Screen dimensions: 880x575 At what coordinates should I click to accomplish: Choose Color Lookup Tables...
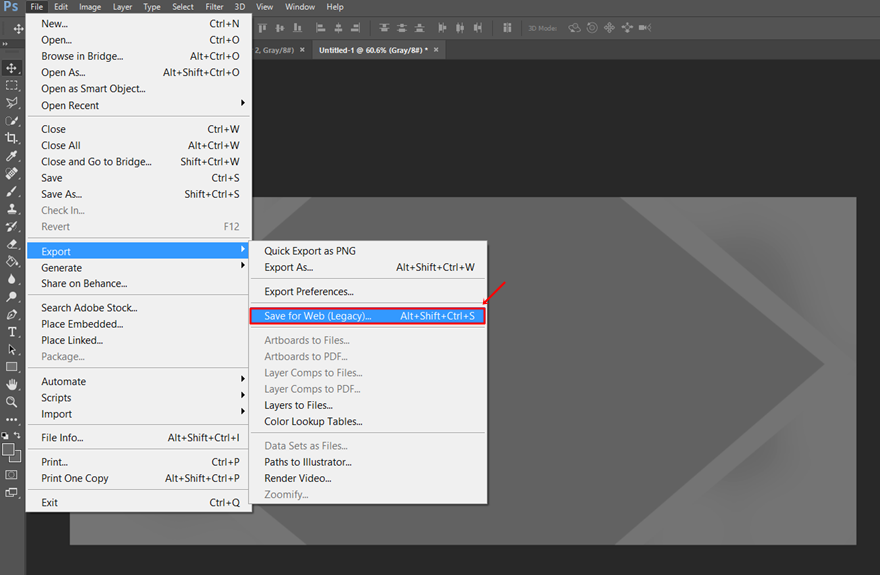pyautogui.click(x=368, y=421)
